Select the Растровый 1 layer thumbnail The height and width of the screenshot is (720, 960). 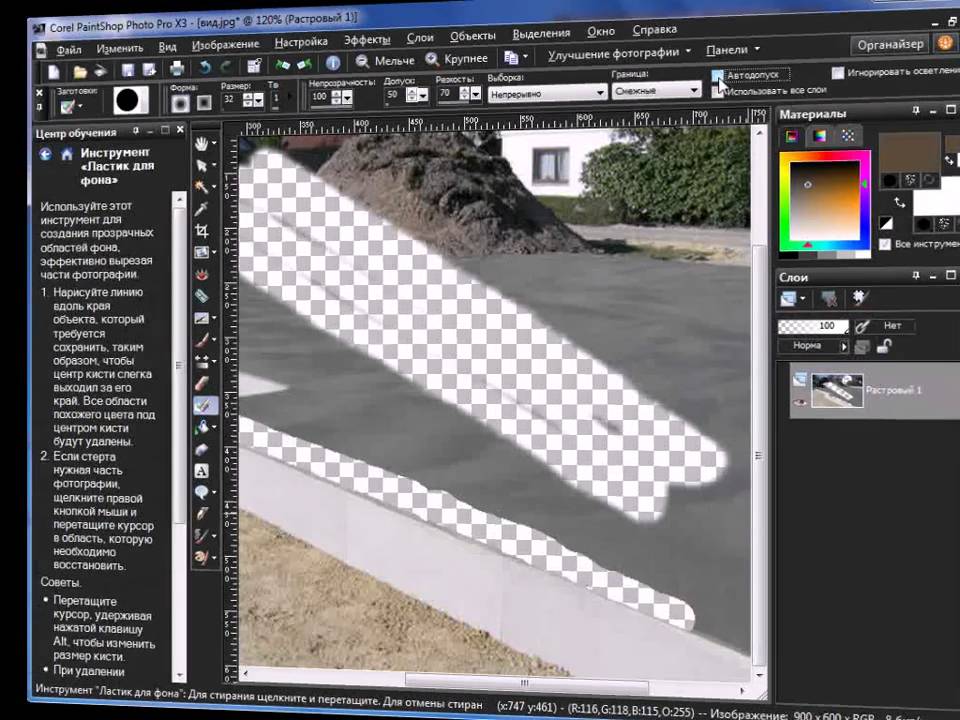(837, 390)
